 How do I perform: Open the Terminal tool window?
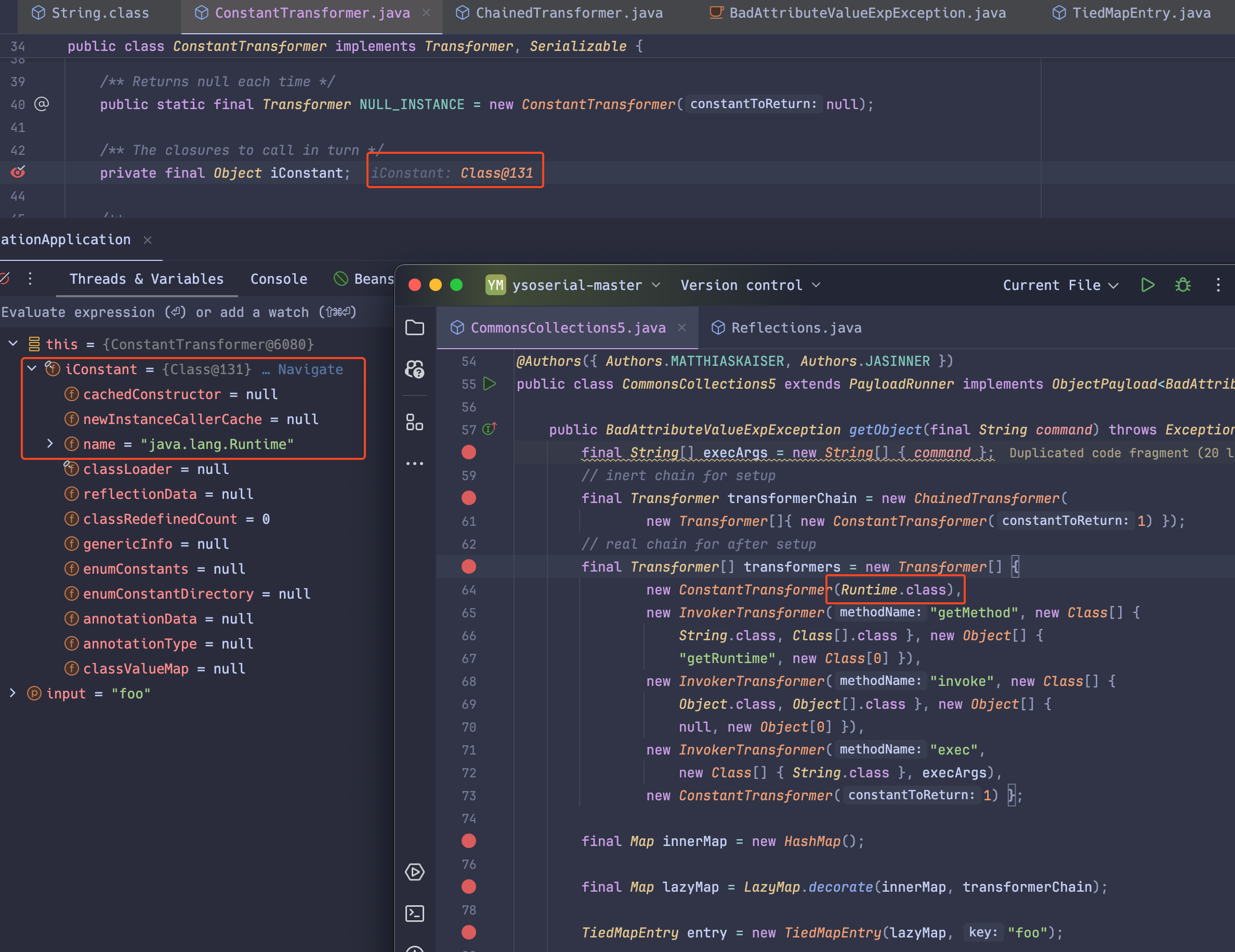pyautogui.click(x=415, y=914)
